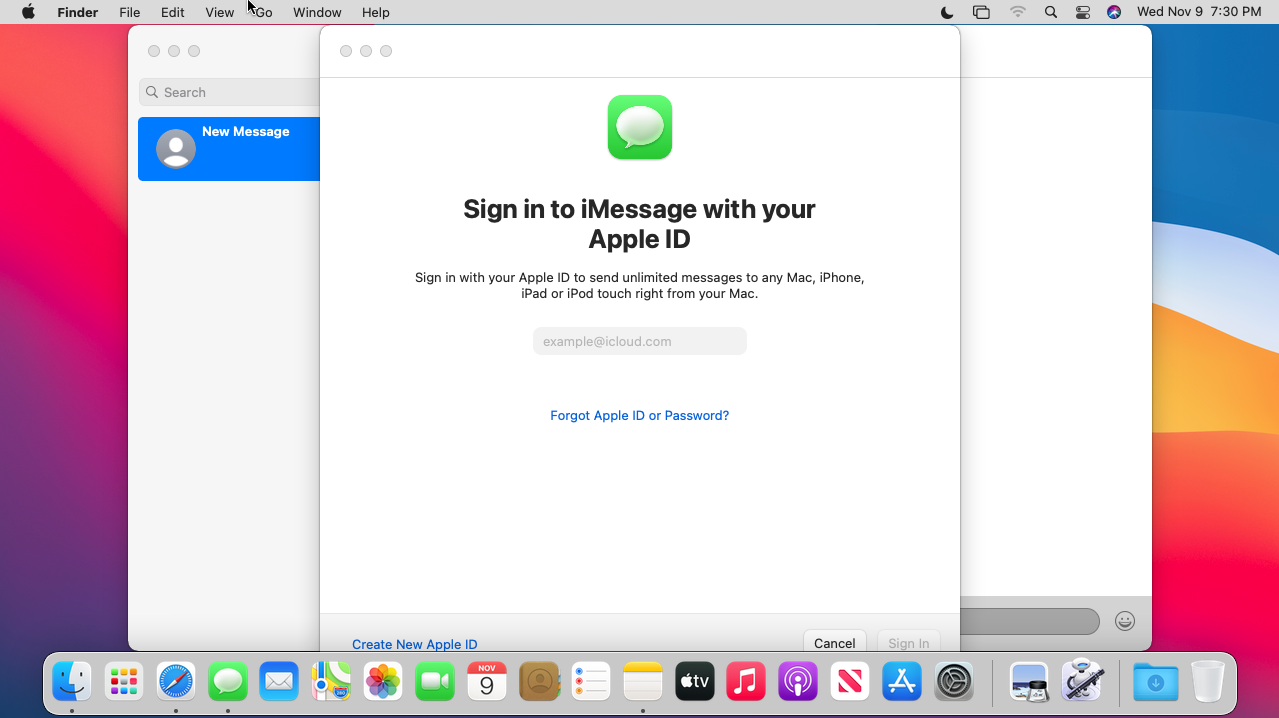Open Preview from the Dock

pyautogui.click(x=1029, y=682)
